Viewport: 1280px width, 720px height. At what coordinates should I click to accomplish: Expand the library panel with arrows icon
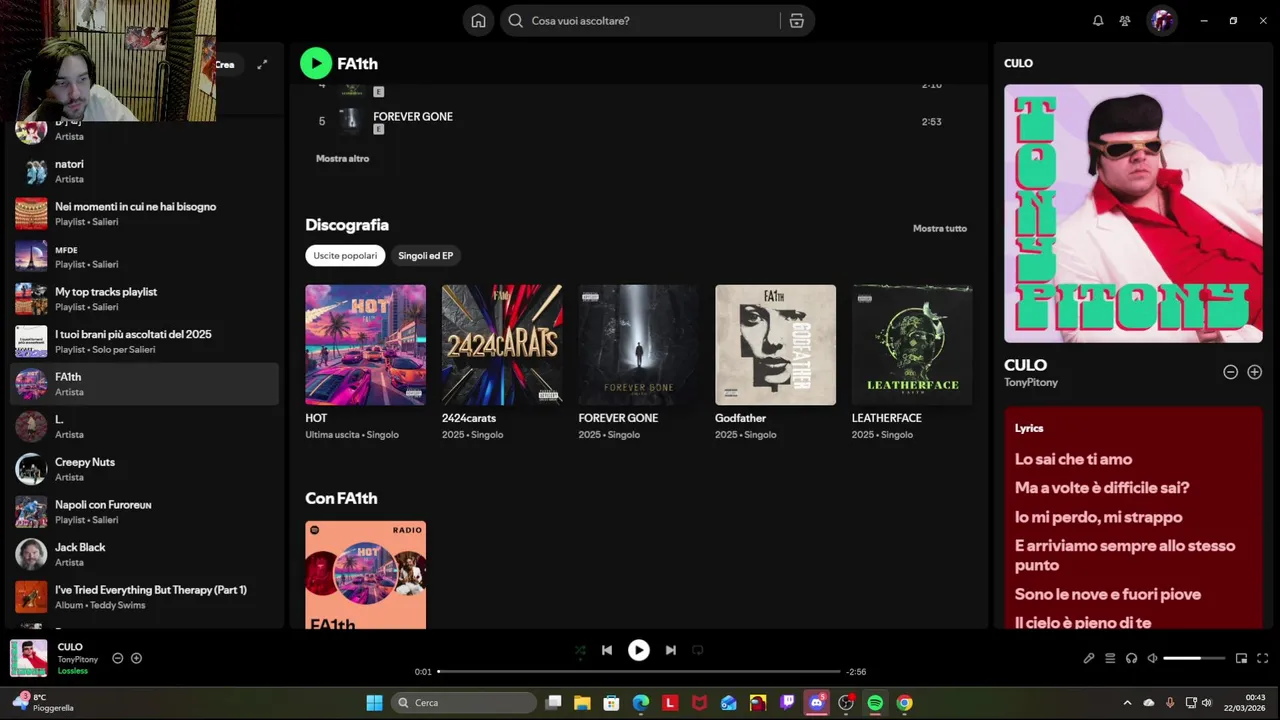pos(262,64)
